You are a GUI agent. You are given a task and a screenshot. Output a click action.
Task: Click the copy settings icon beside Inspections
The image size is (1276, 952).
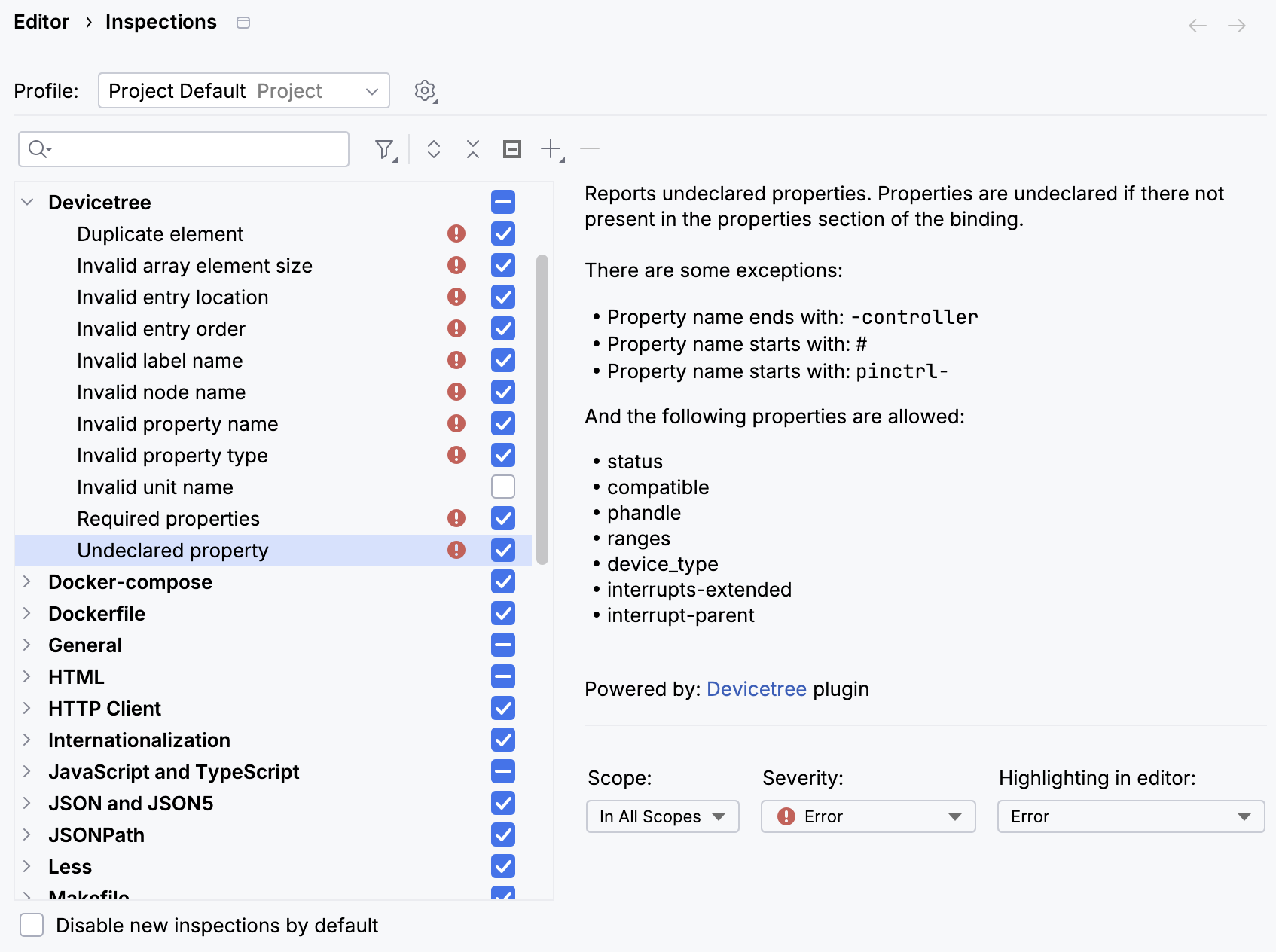point(243,23)
